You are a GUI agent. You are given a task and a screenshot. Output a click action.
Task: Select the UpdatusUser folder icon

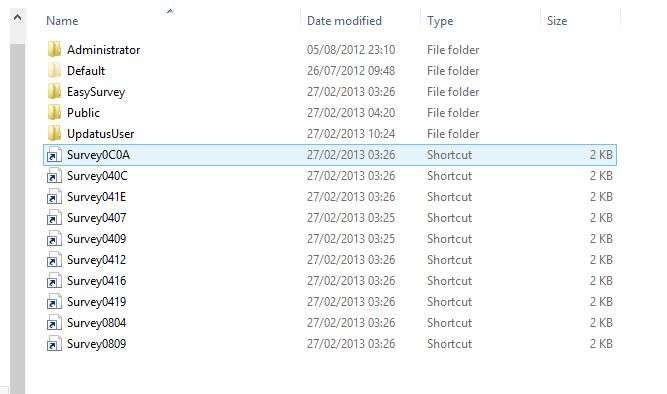coord(54,134)
